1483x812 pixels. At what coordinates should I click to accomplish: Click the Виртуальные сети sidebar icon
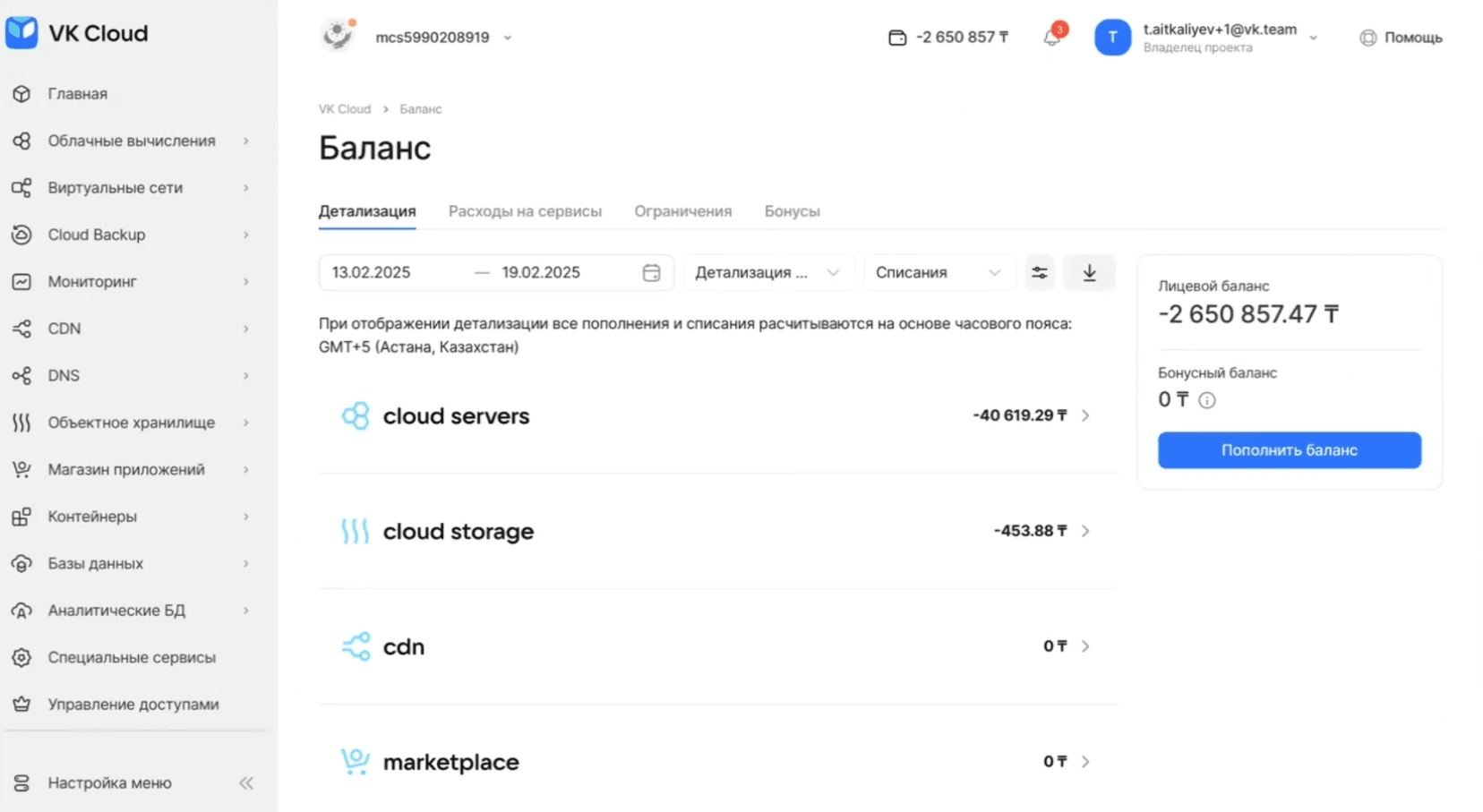(x=21, y=188)
